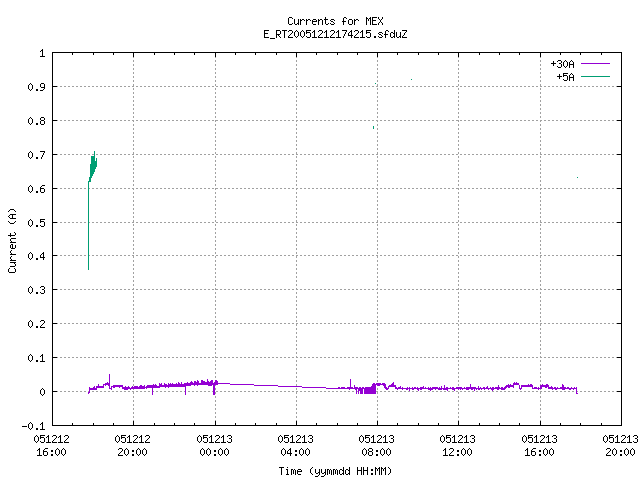Click the x-axis label "051212 16:00"

[x=51, y=445]
